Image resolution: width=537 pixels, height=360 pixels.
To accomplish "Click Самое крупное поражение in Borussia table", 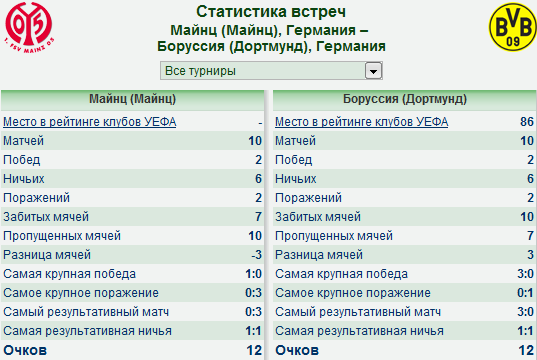I will [x=404, y=293].
